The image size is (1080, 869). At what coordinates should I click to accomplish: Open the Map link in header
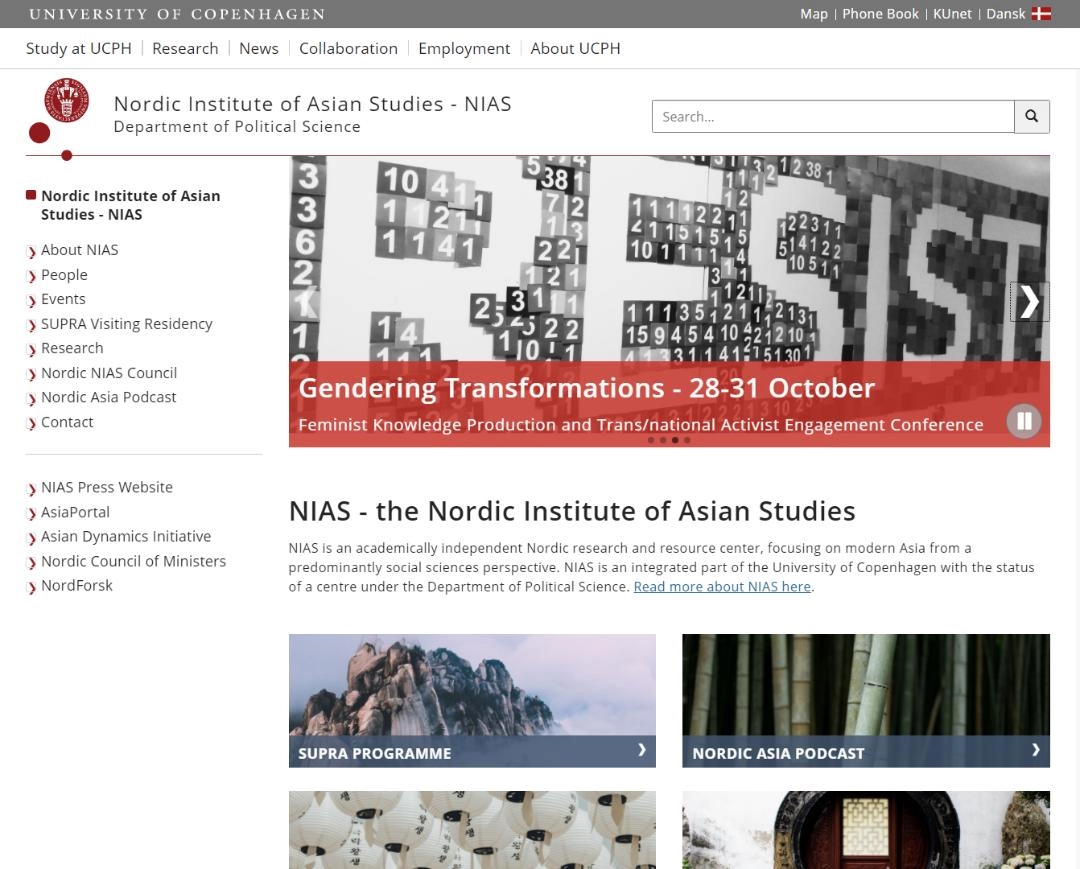click(813, 14)
